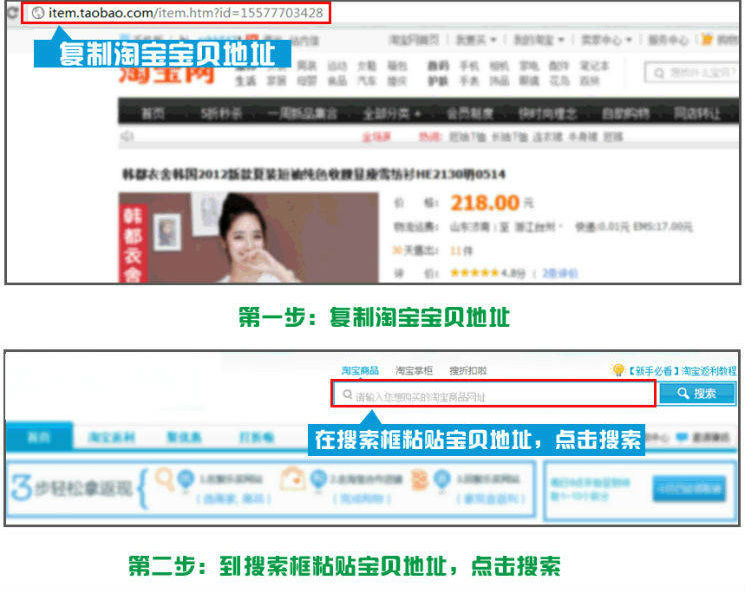The image size is (745, 591).
Task: Click the orange gift box step-two icon
Action: 292,479
